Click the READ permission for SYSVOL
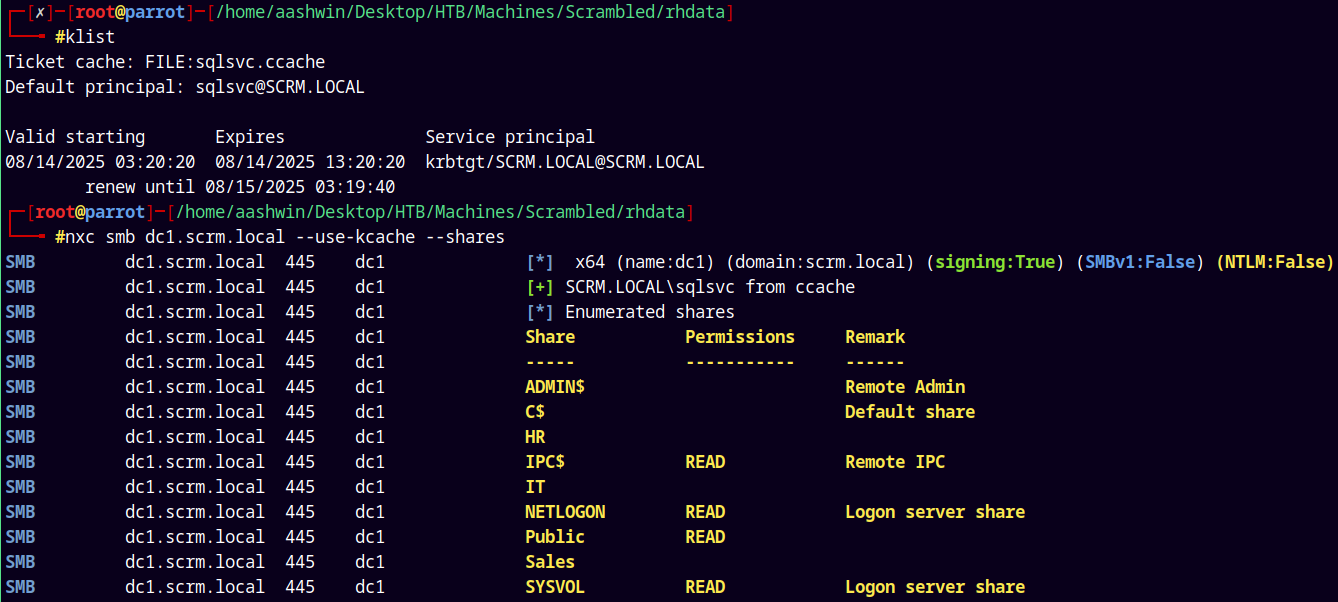1338x602 pixels. (x=705, y=587)
